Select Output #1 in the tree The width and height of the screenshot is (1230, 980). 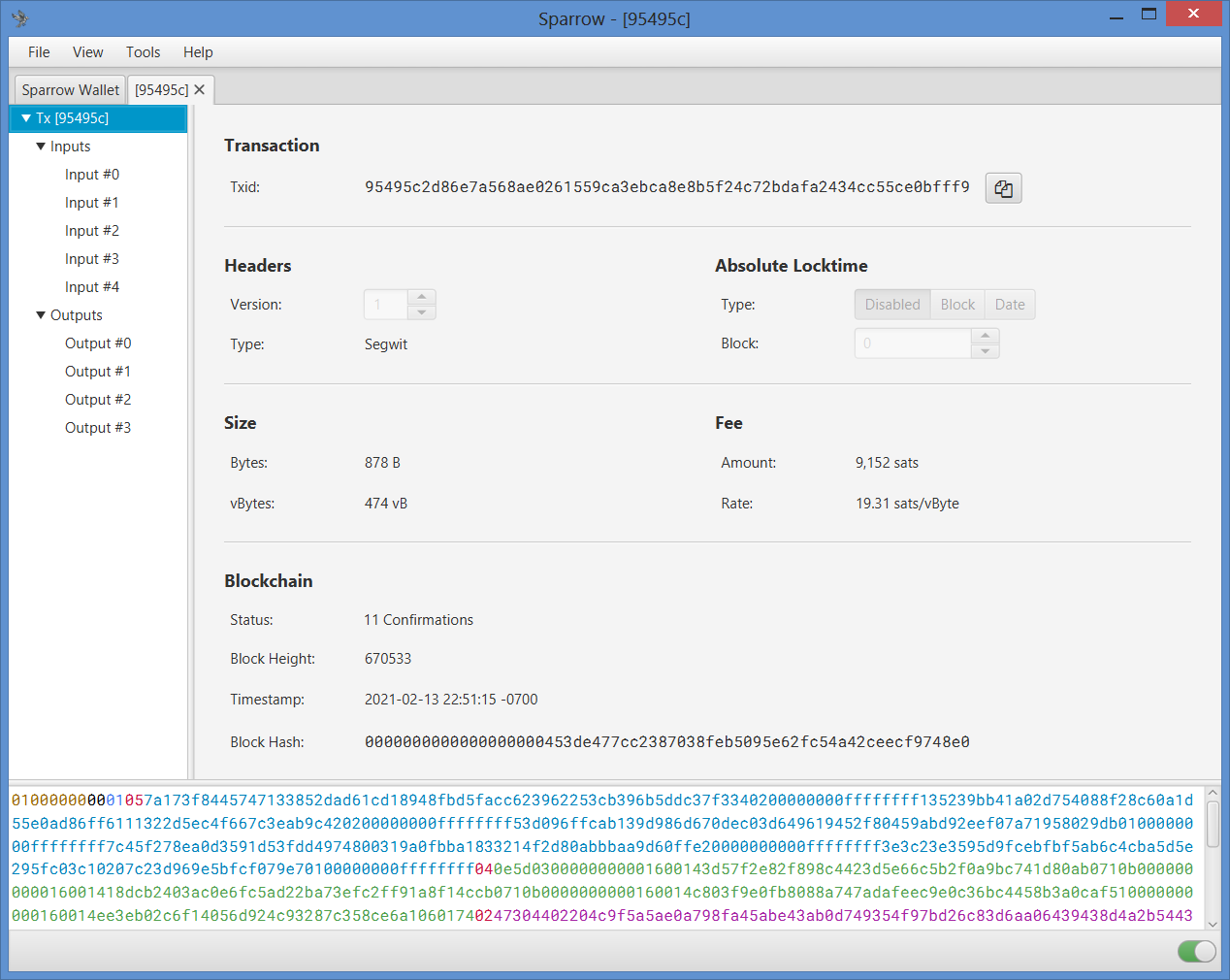coord(98,372)
